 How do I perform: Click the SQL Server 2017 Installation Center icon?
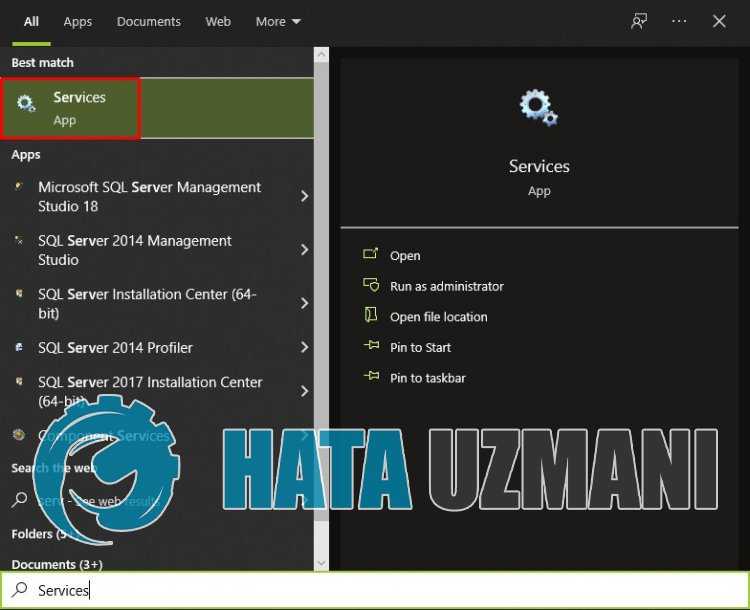(x=19, y=381)
